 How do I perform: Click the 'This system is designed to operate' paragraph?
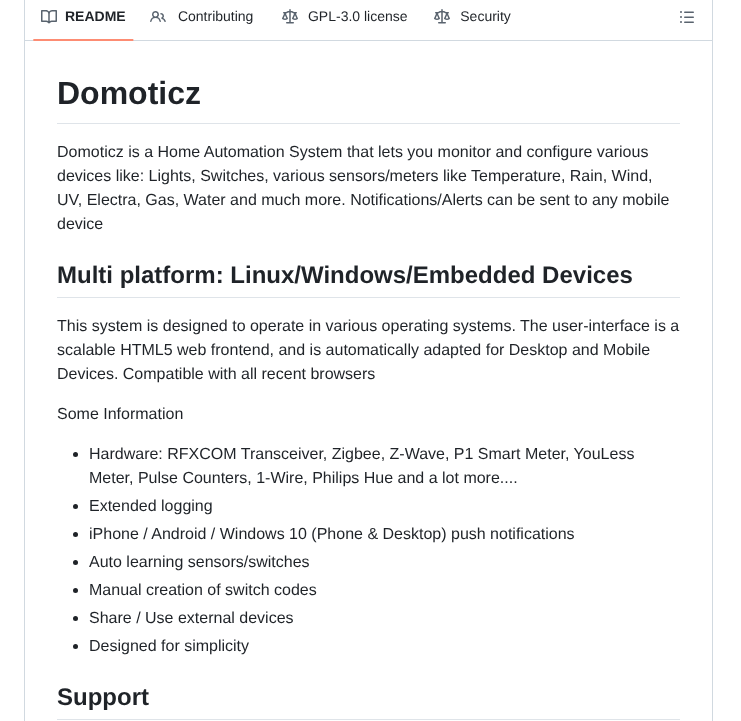tap(368, 350)
